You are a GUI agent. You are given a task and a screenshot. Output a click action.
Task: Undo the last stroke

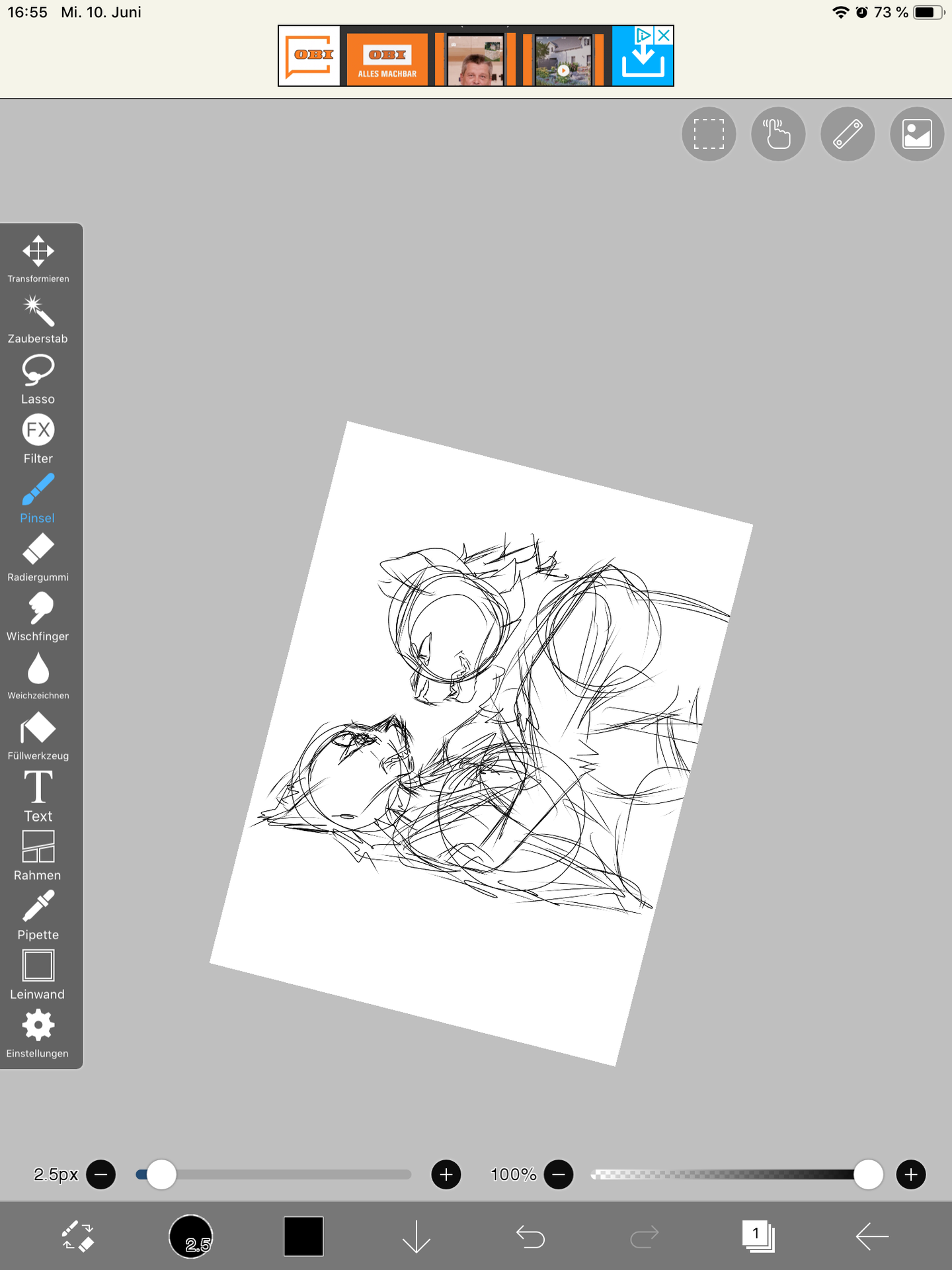point(530,1236)
